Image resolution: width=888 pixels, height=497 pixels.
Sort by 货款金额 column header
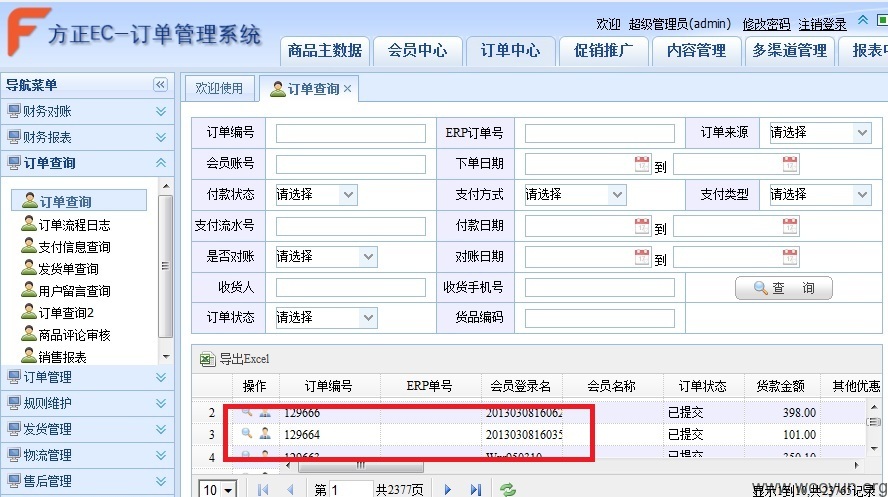pyautogui.click(x=781, y=386)
